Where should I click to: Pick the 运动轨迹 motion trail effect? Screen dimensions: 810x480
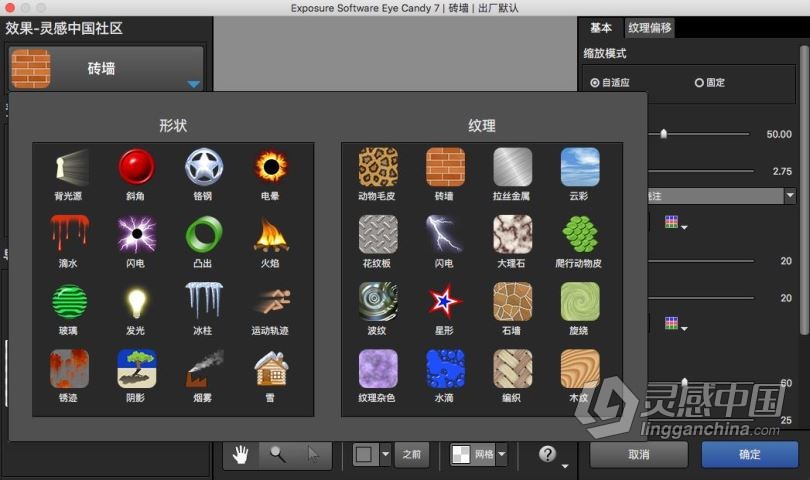pos(271,302)
